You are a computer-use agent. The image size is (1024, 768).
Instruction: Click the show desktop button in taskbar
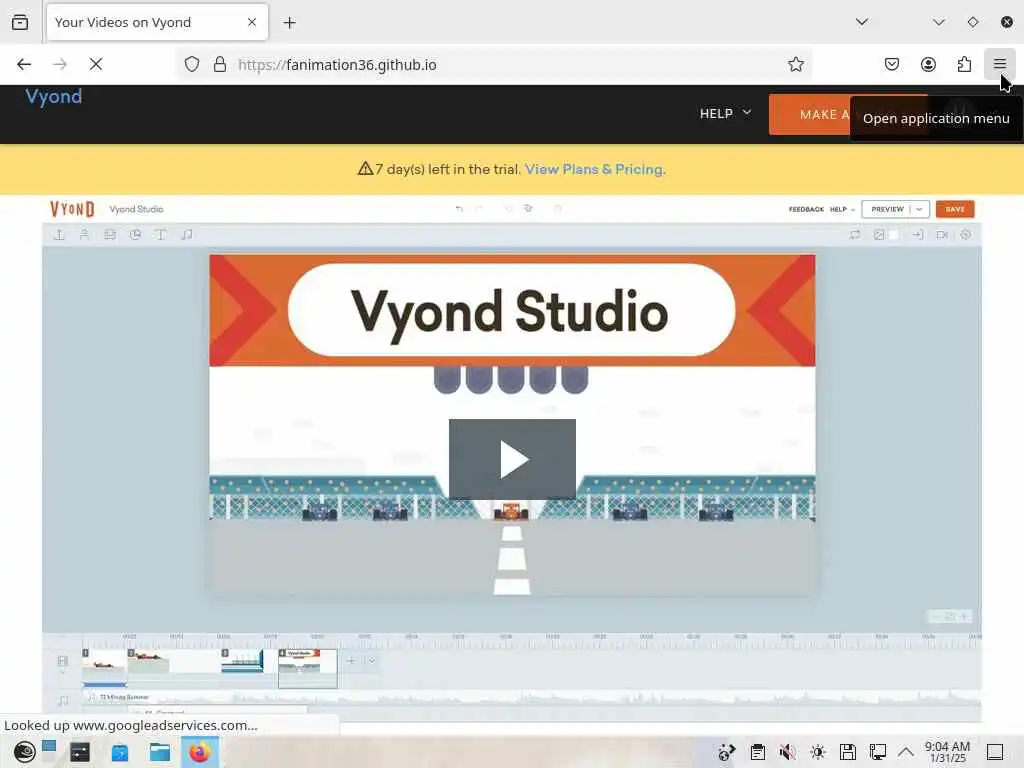995,752
